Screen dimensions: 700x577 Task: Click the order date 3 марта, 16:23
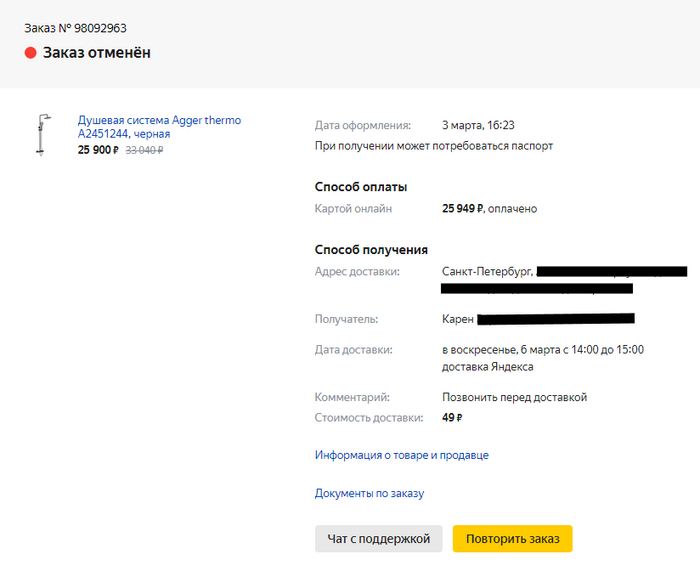click(x=478, y=126)
